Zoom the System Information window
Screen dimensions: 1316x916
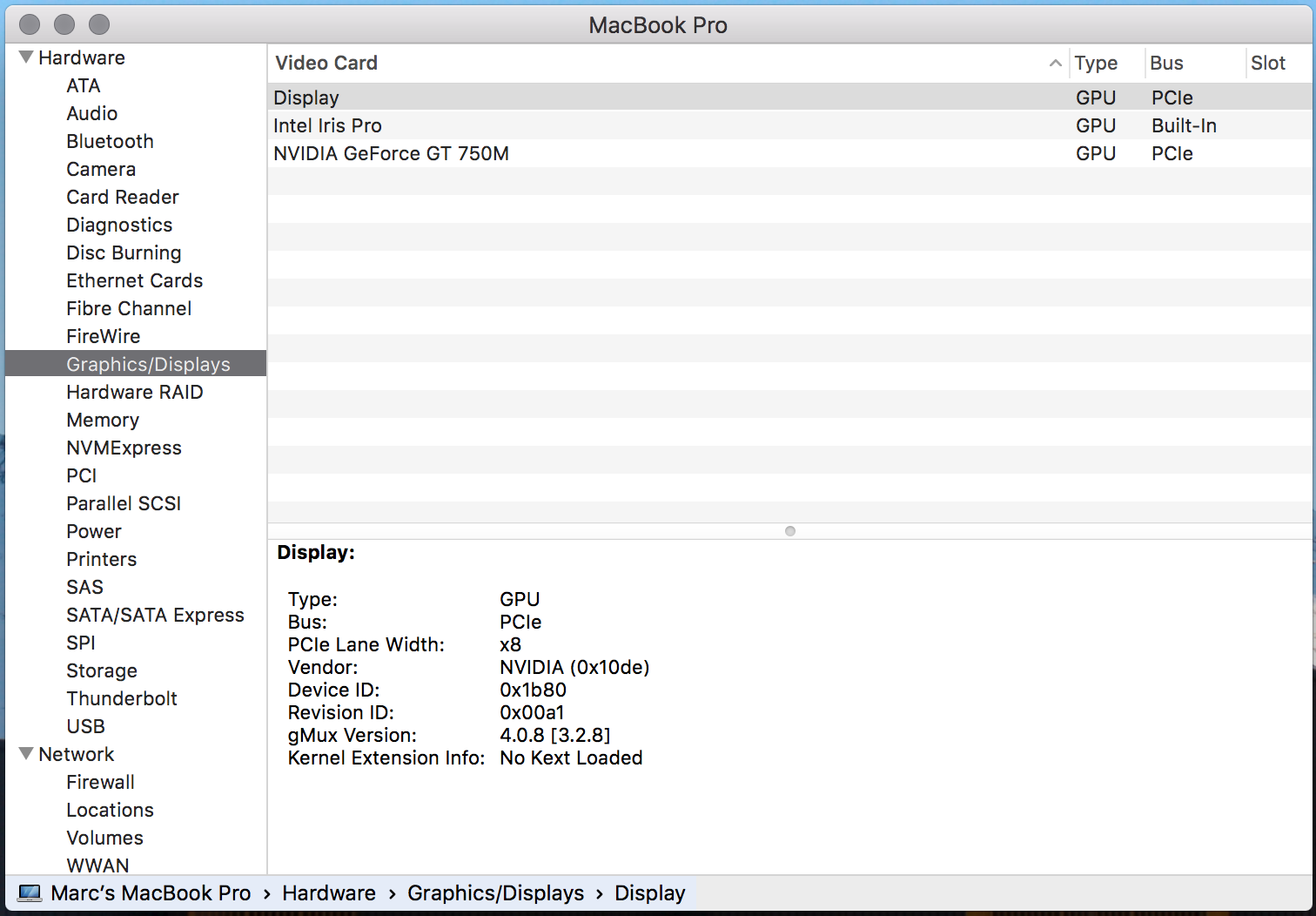click(99, 24)
